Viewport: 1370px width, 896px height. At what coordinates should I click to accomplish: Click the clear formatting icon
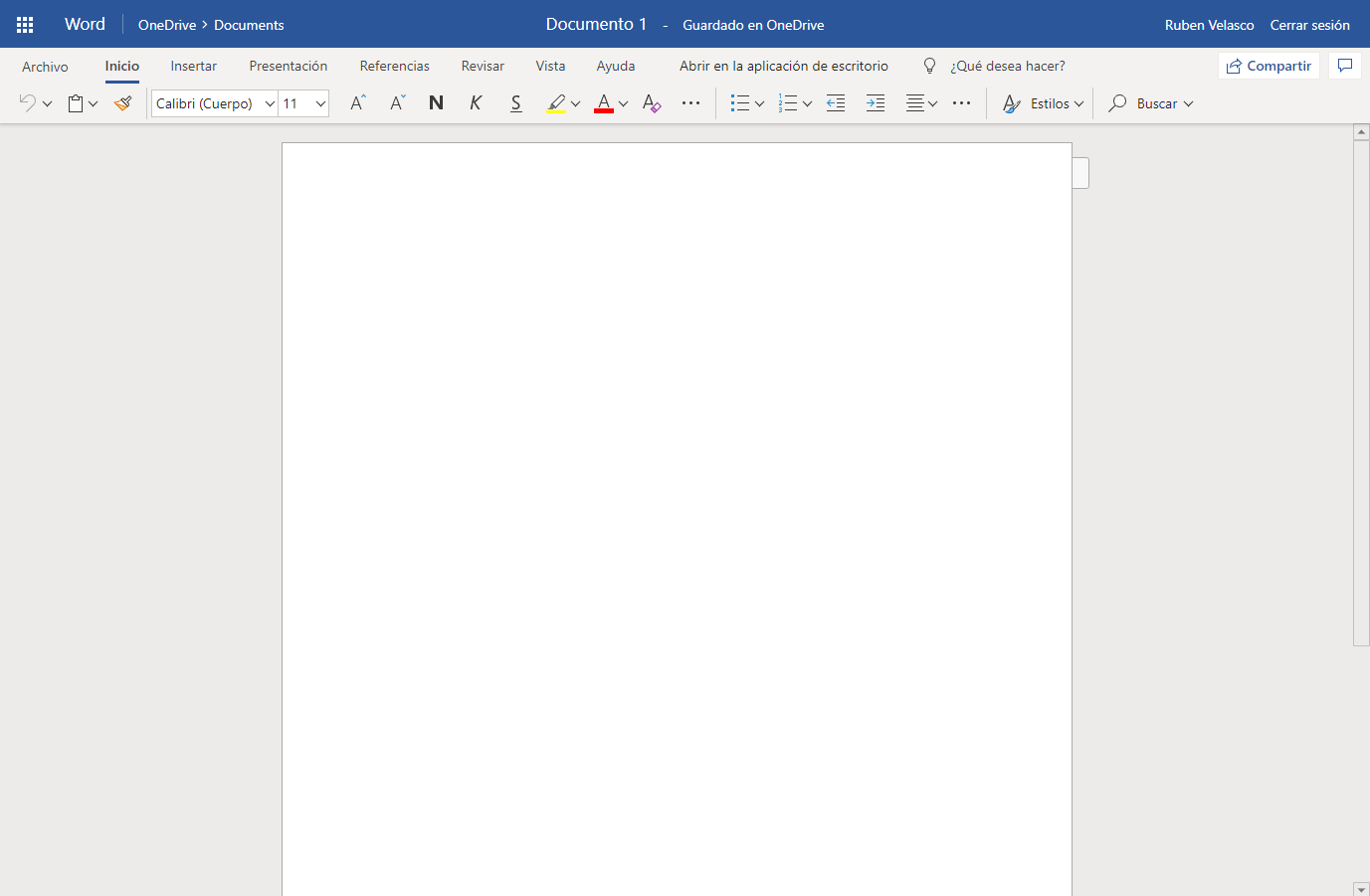point(652,103)
